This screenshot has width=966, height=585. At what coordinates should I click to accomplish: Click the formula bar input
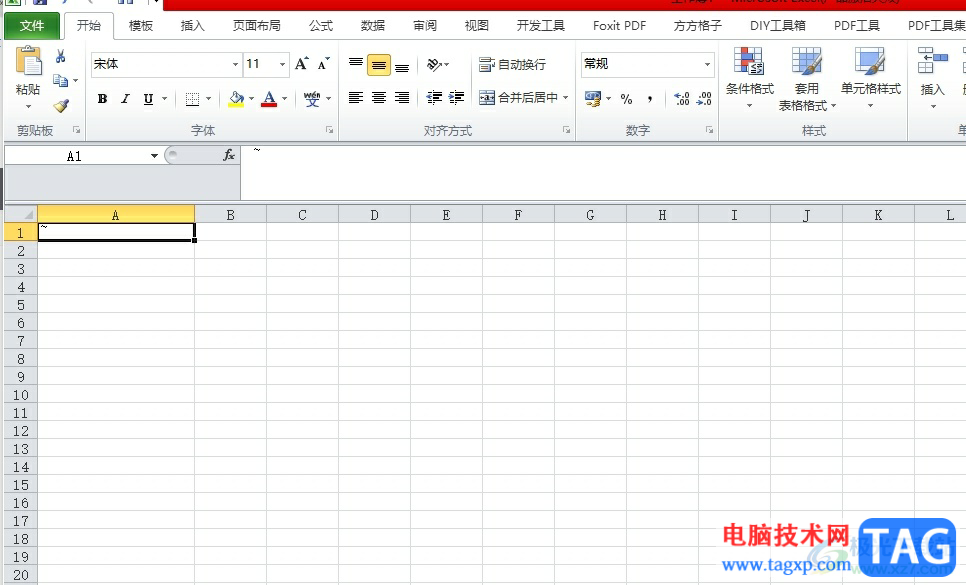[x=603, y=172]
